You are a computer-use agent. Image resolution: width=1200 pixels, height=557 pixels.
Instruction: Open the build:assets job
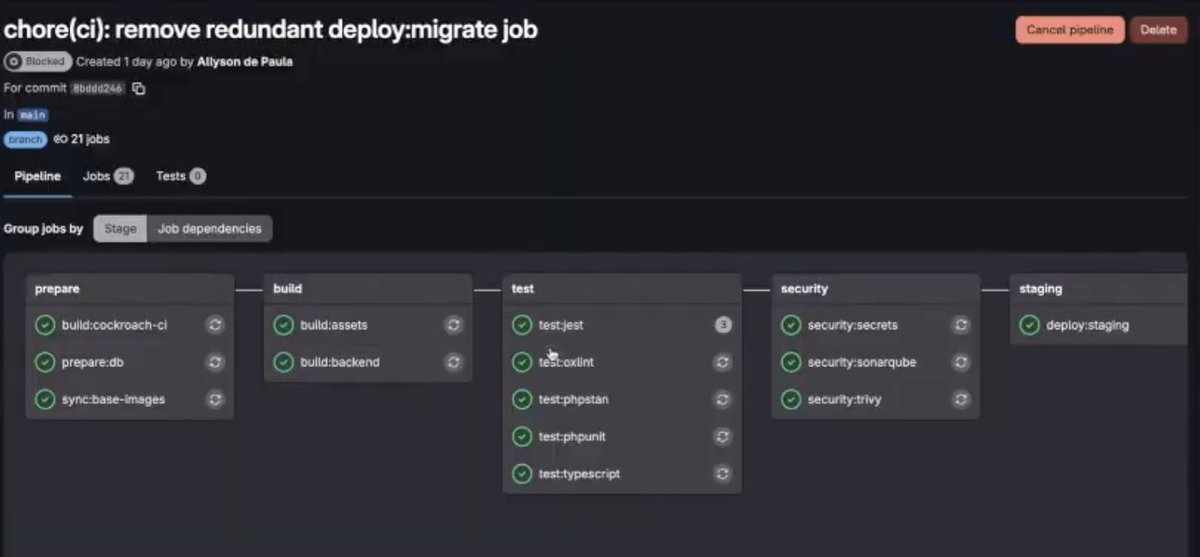click(334, 325)
